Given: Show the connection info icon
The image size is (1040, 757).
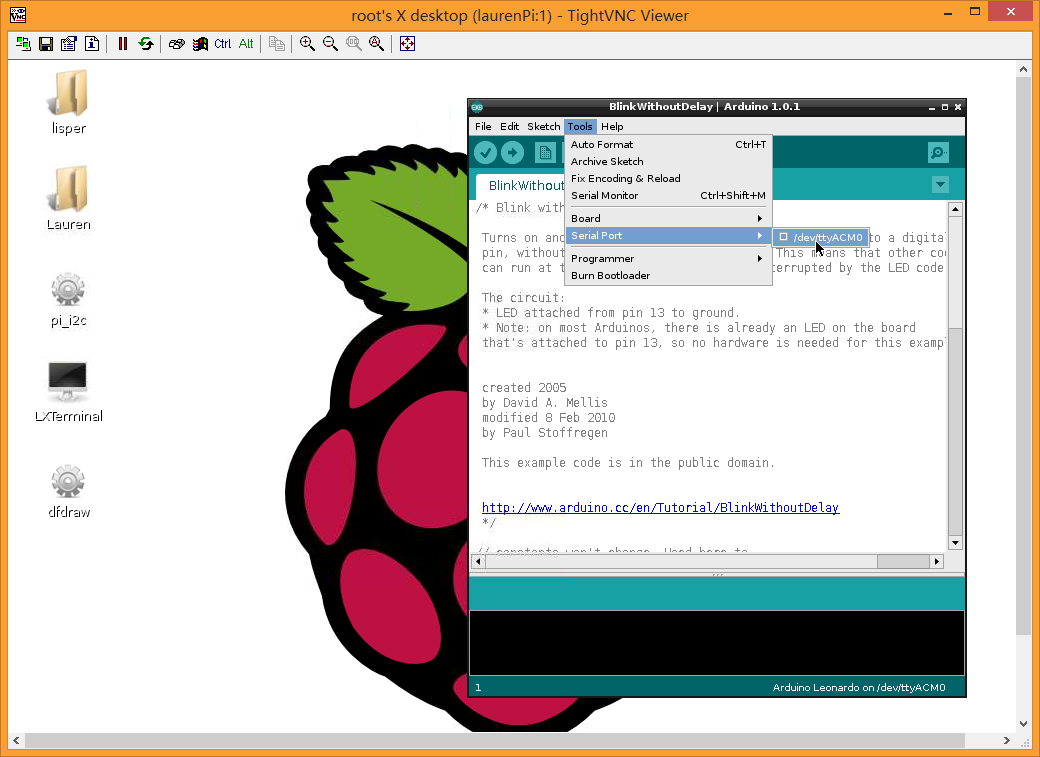Looking at the screenshot, I should click(x=92, y=44).
